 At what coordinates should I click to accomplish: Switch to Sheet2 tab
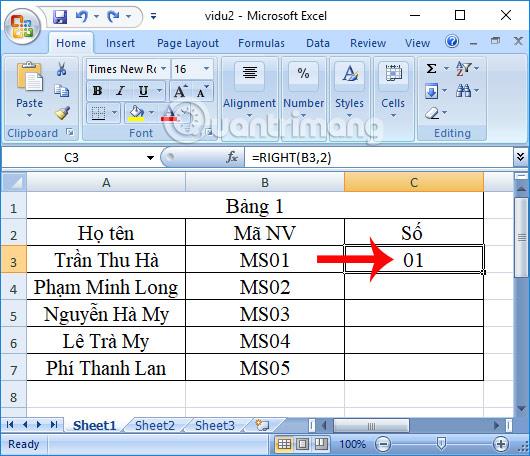point(155,425)
